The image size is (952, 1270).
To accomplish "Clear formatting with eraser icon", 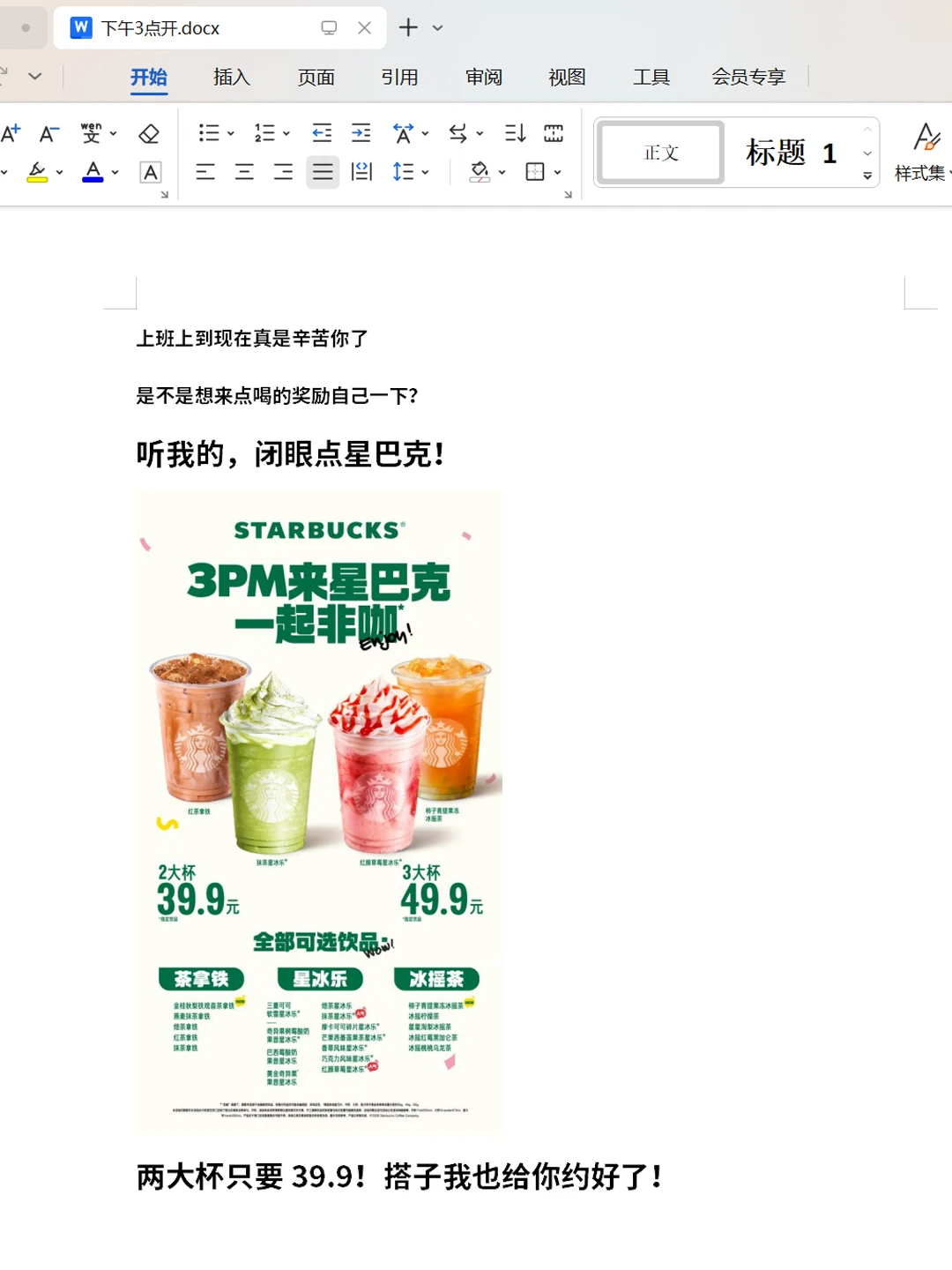I will pyautogui.click(x=149, y=133).
